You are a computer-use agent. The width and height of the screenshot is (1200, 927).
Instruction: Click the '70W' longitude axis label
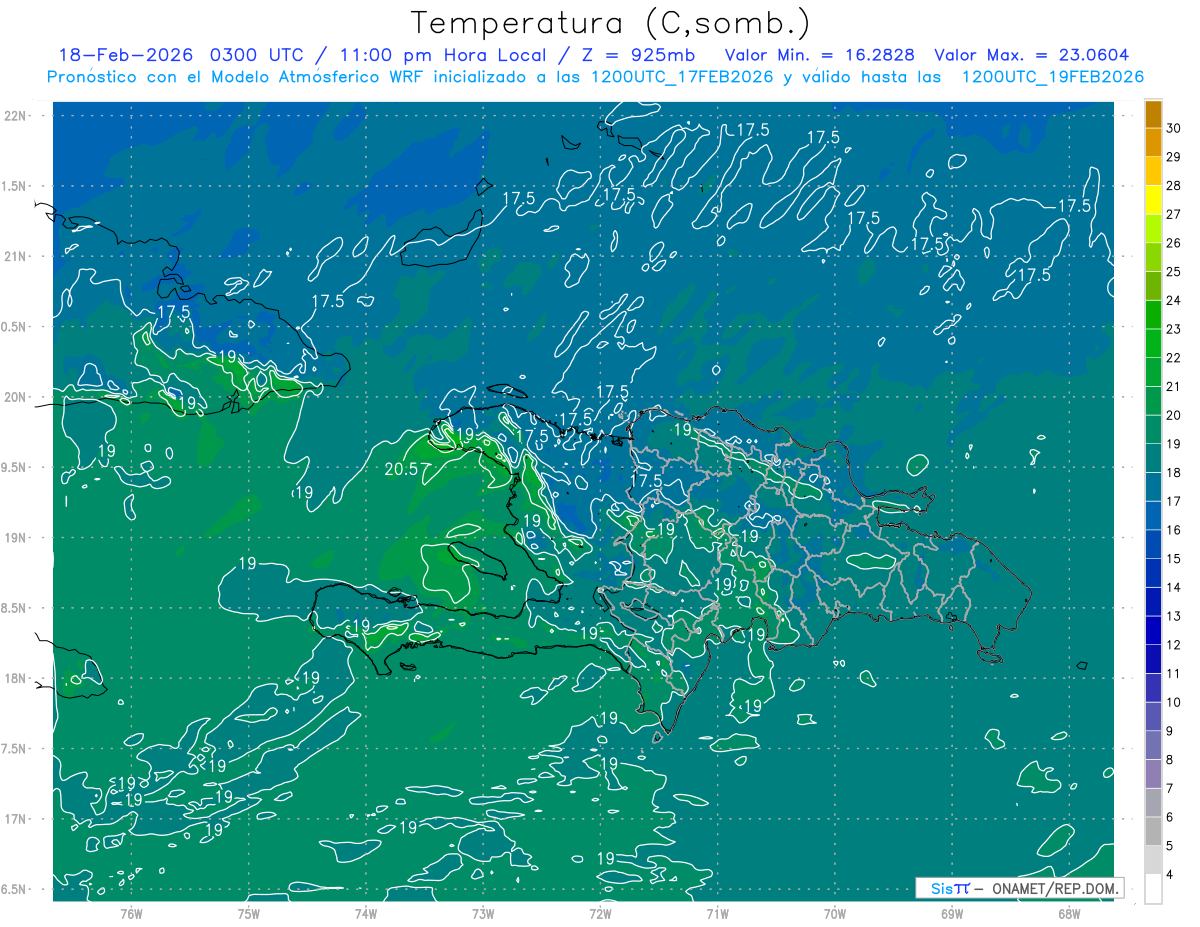(834, 913)
